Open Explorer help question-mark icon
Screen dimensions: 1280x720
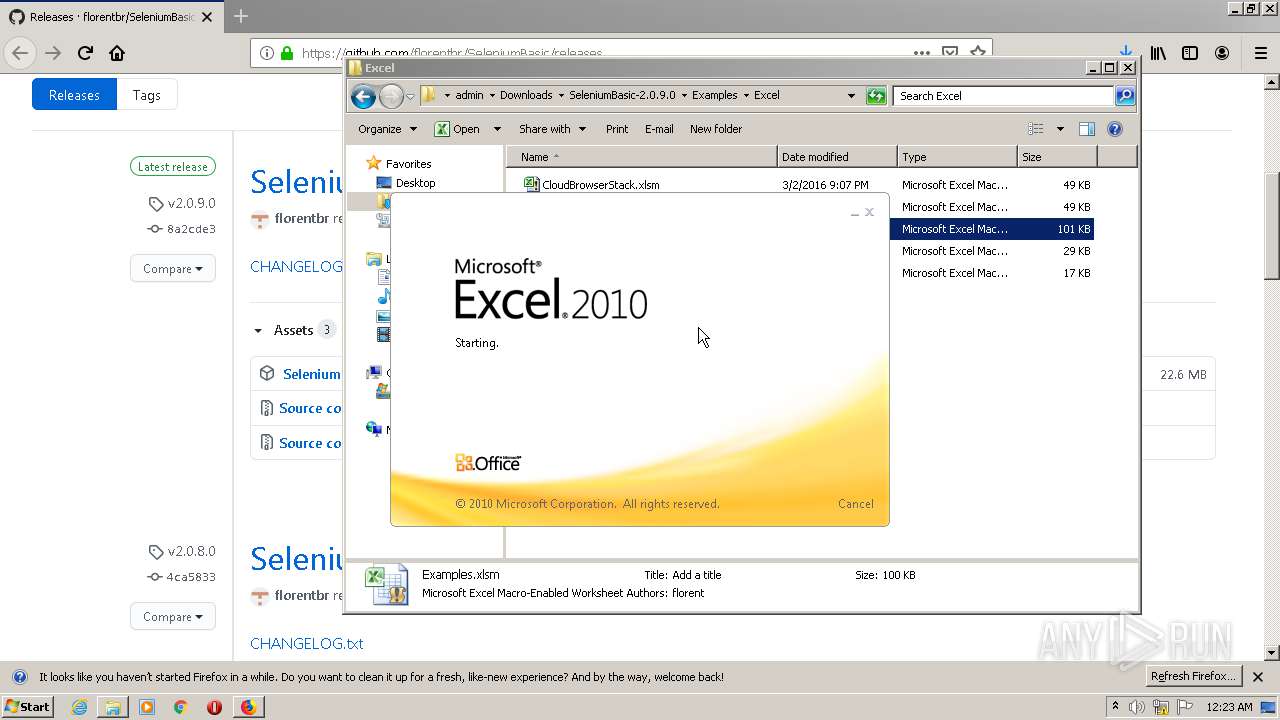1115,129
